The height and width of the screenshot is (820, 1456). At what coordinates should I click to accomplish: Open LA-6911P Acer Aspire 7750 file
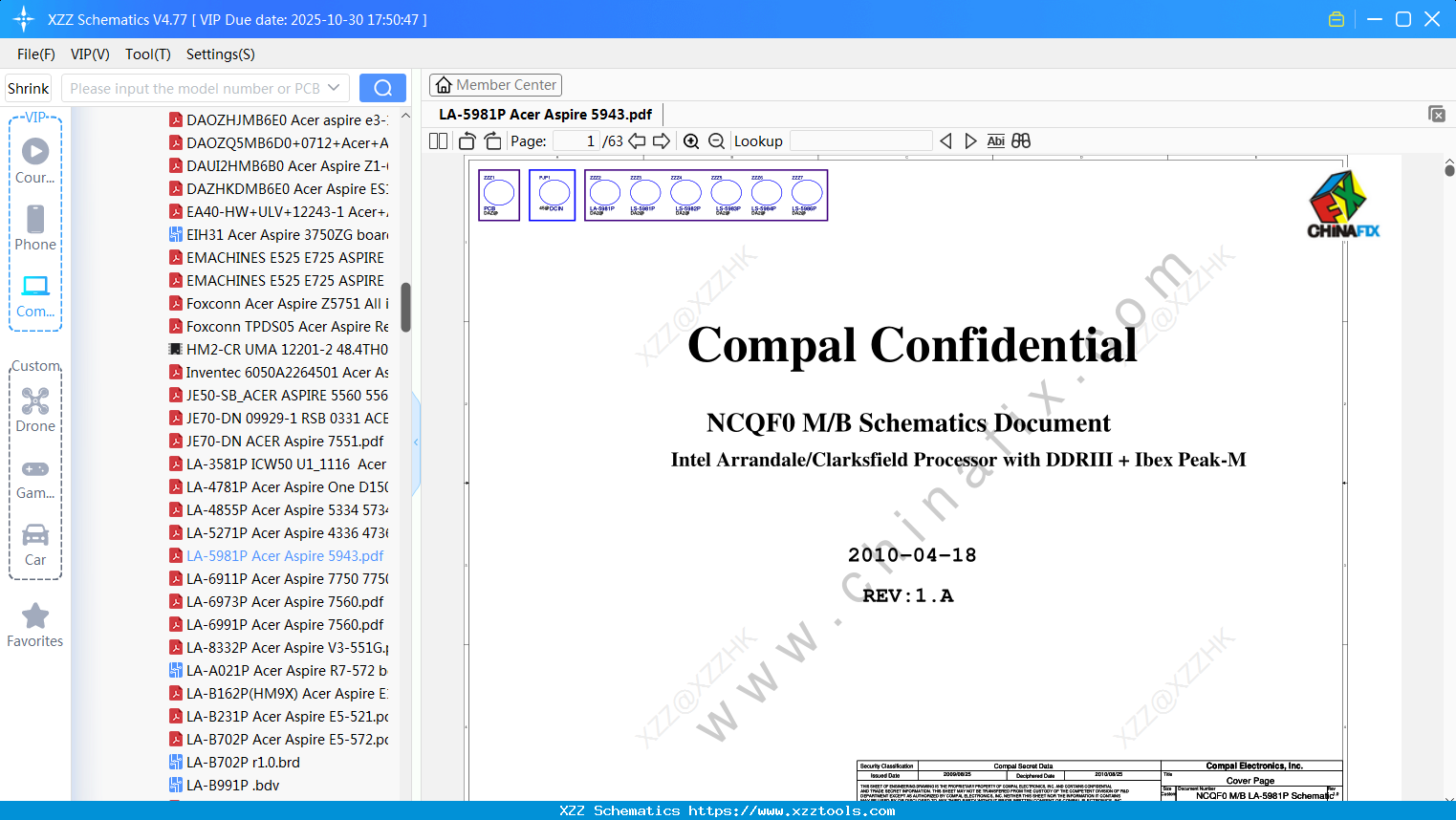[x=278, y=579]
